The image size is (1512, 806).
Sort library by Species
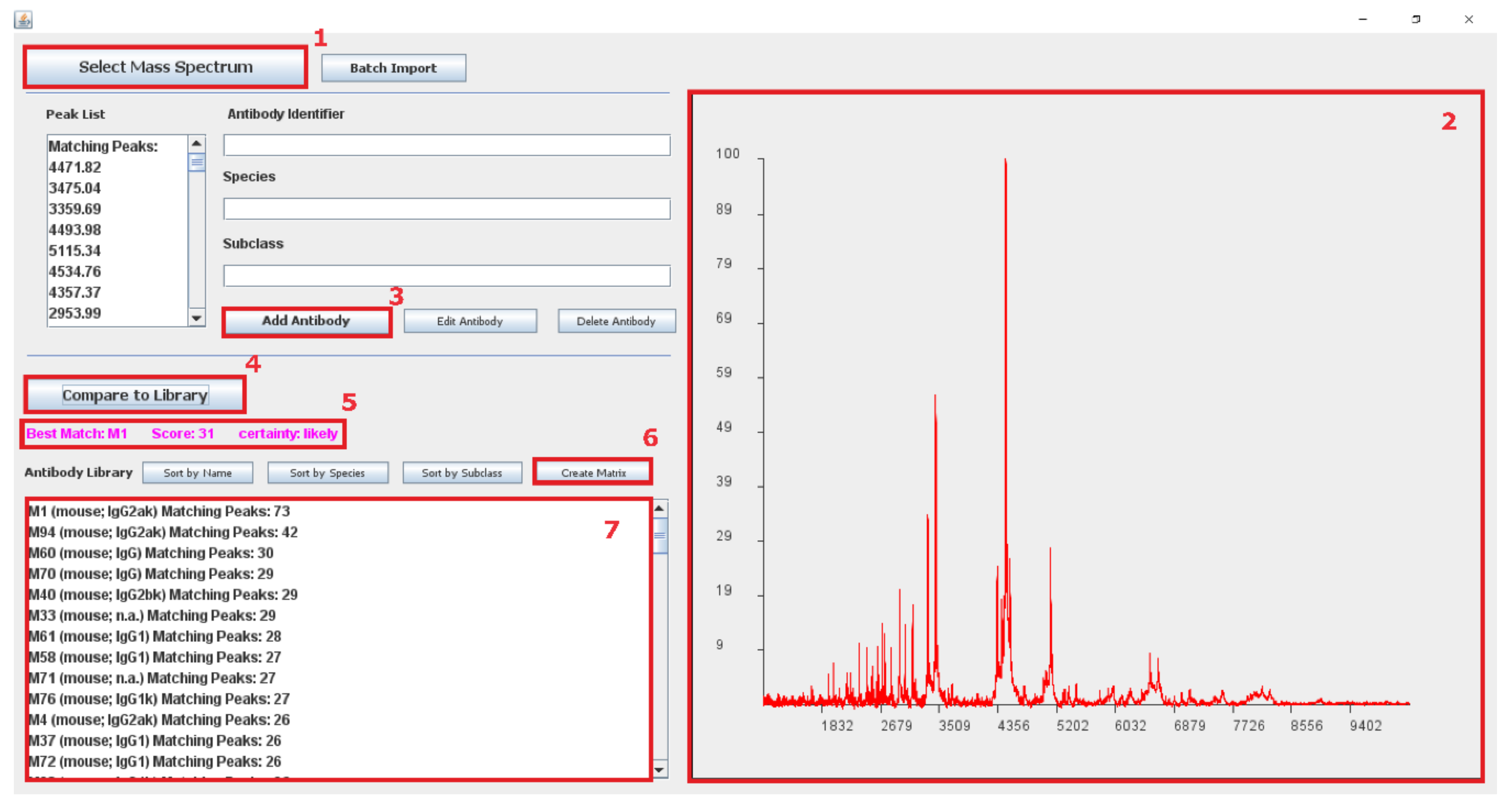click(x=327, y=472)
